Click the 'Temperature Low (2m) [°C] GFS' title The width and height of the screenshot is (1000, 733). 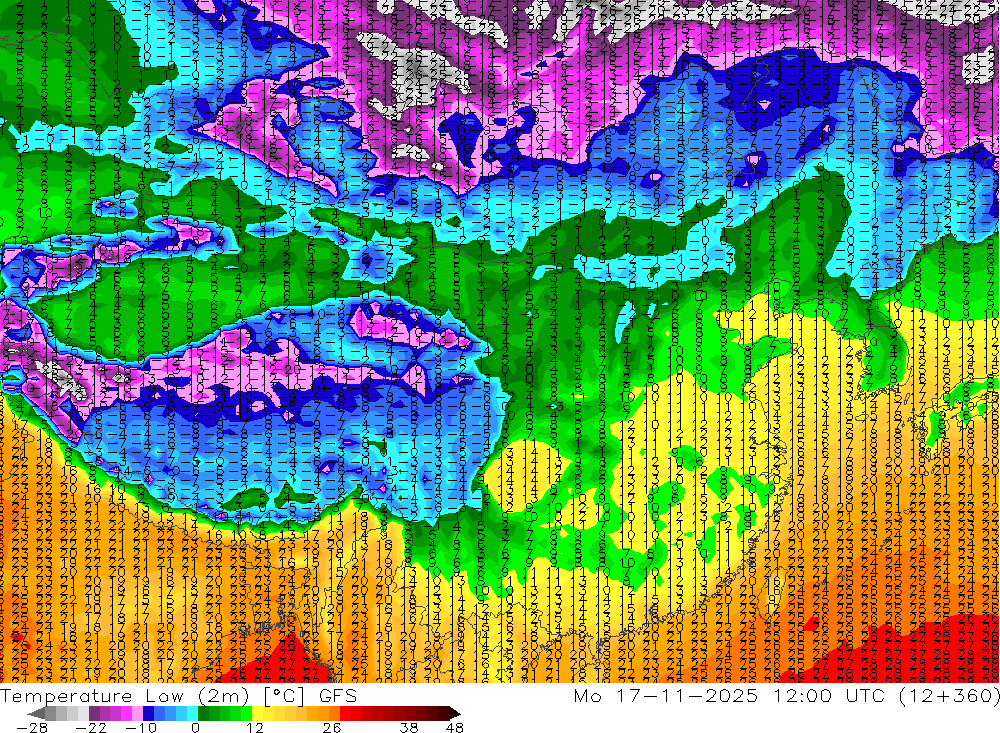coord(179,695)
